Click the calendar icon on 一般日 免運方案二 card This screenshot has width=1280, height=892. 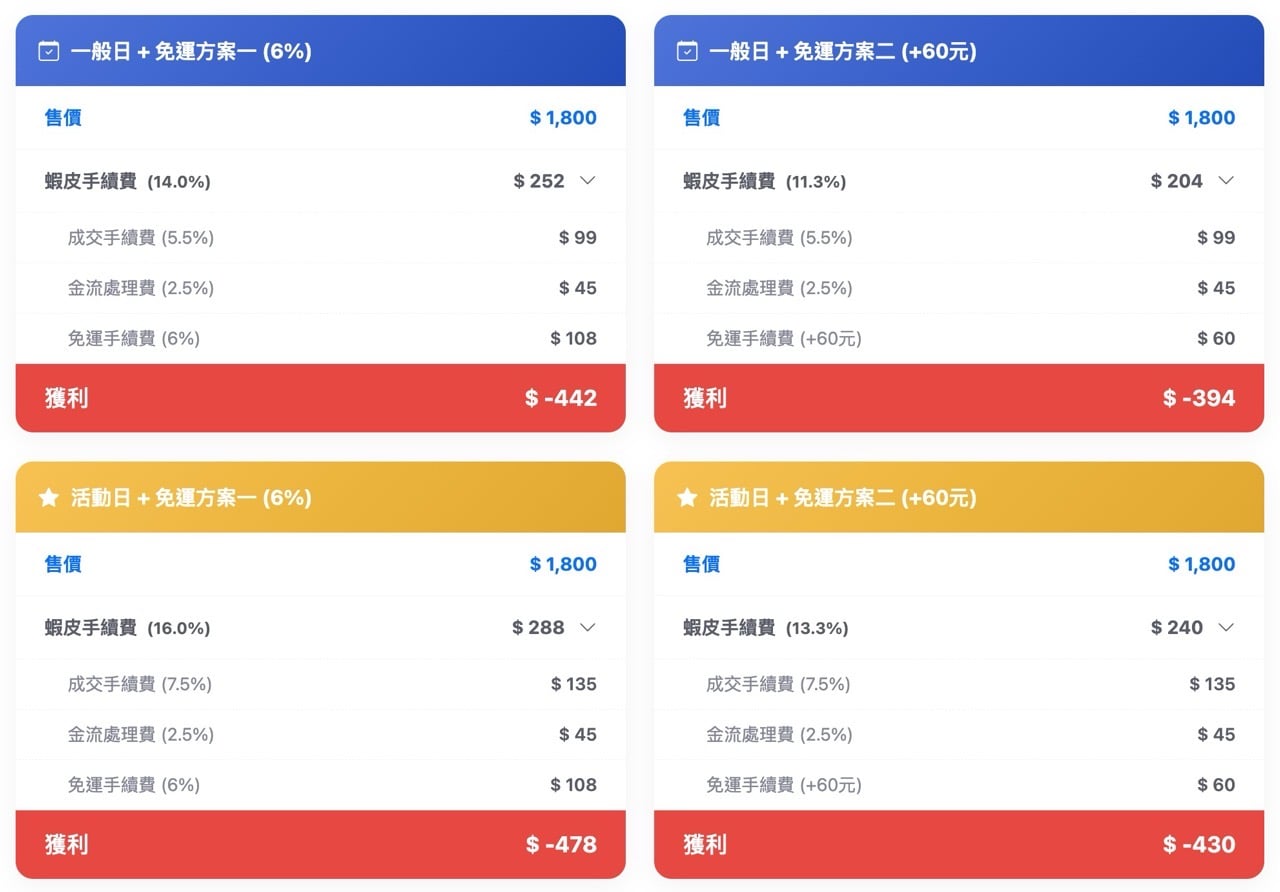click(x=687, y=50)
